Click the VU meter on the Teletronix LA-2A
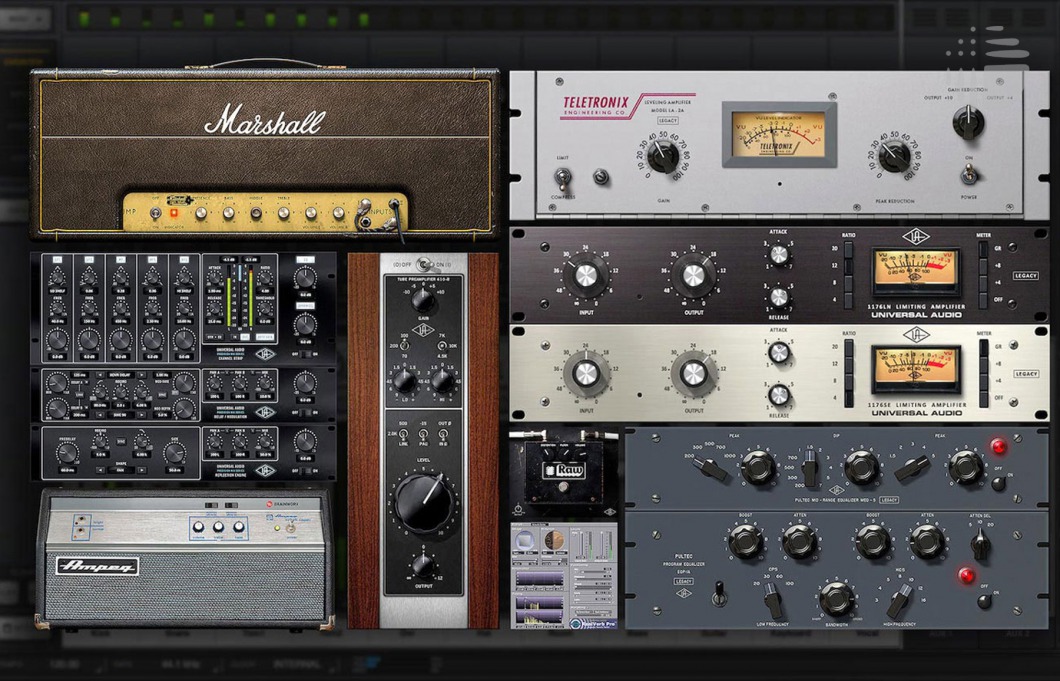The width and height of the screenshot is (1060, 681). click(x=780, y=137)
